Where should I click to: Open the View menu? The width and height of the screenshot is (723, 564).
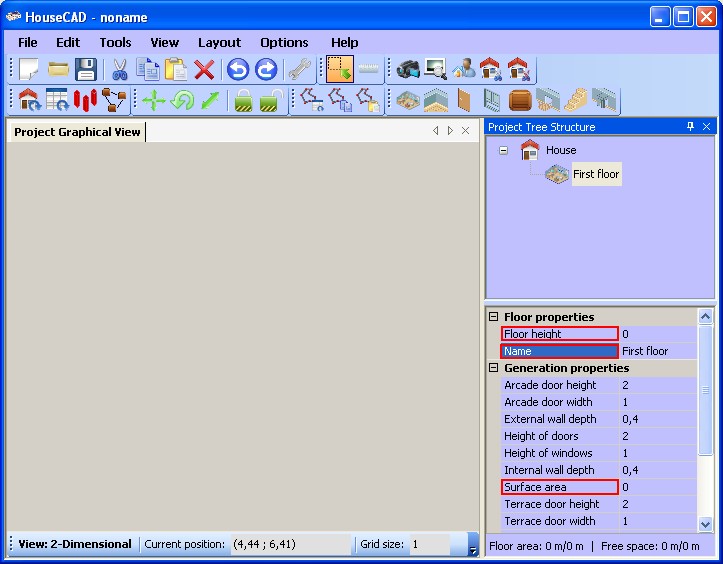165,42
